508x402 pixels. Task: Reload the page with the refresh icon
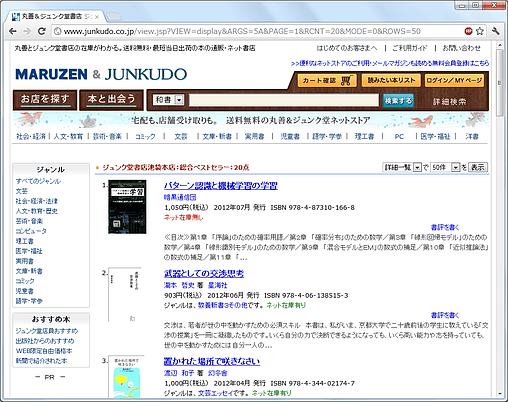(x=42, y=31)
